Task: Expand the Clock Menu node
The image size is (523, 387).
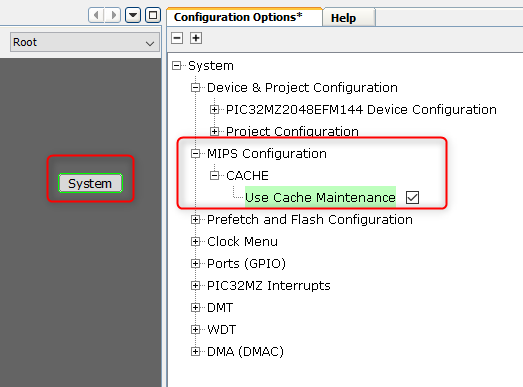Action: point(195,242)
